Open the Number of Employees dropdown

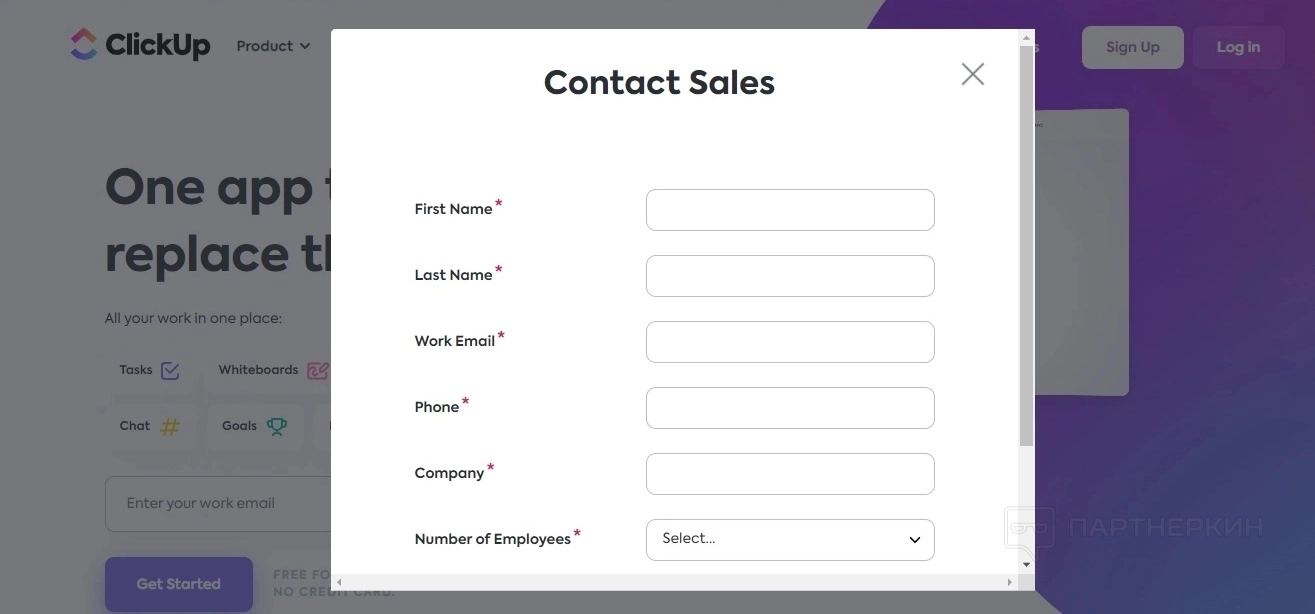[x=790, y=540]
